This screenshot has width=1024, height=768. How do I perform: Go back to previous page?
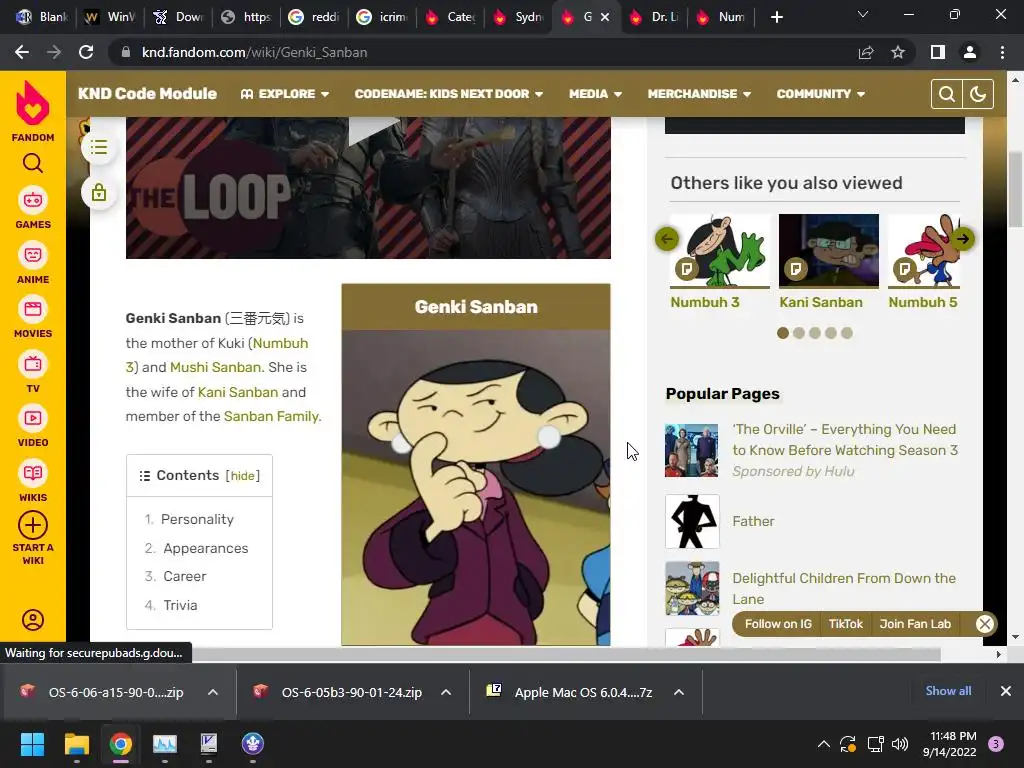click(22, 52)
